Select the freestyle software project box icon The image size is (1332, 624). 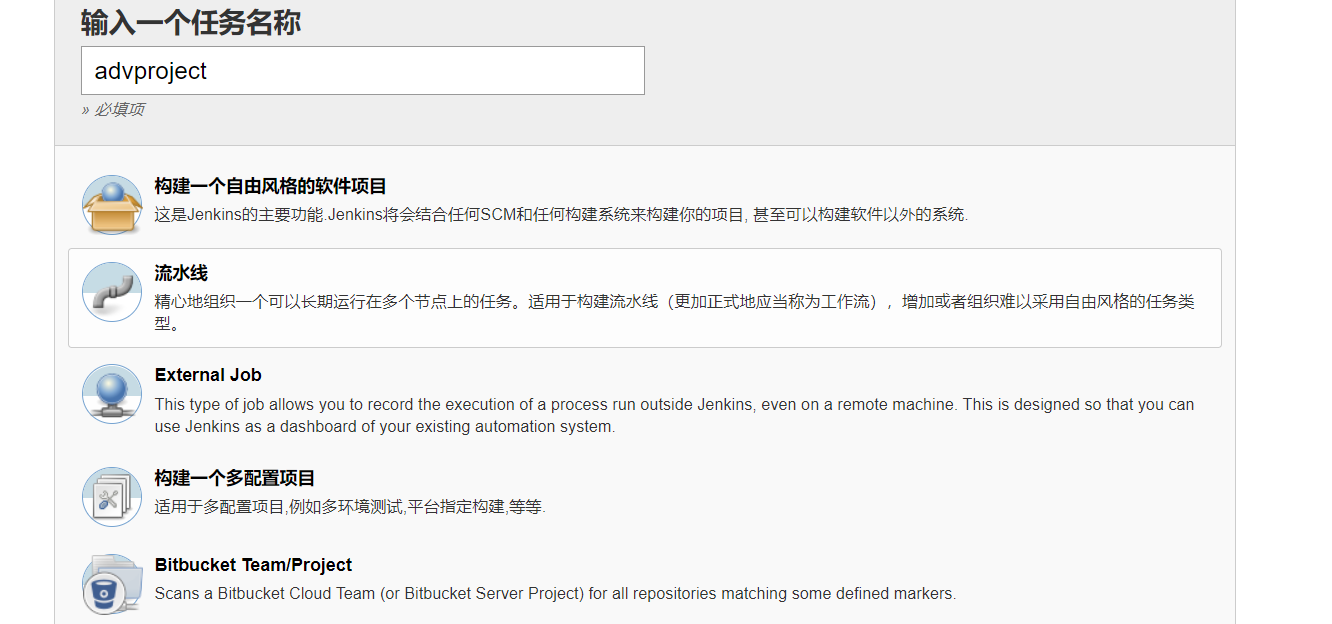[x=112, y=205]
